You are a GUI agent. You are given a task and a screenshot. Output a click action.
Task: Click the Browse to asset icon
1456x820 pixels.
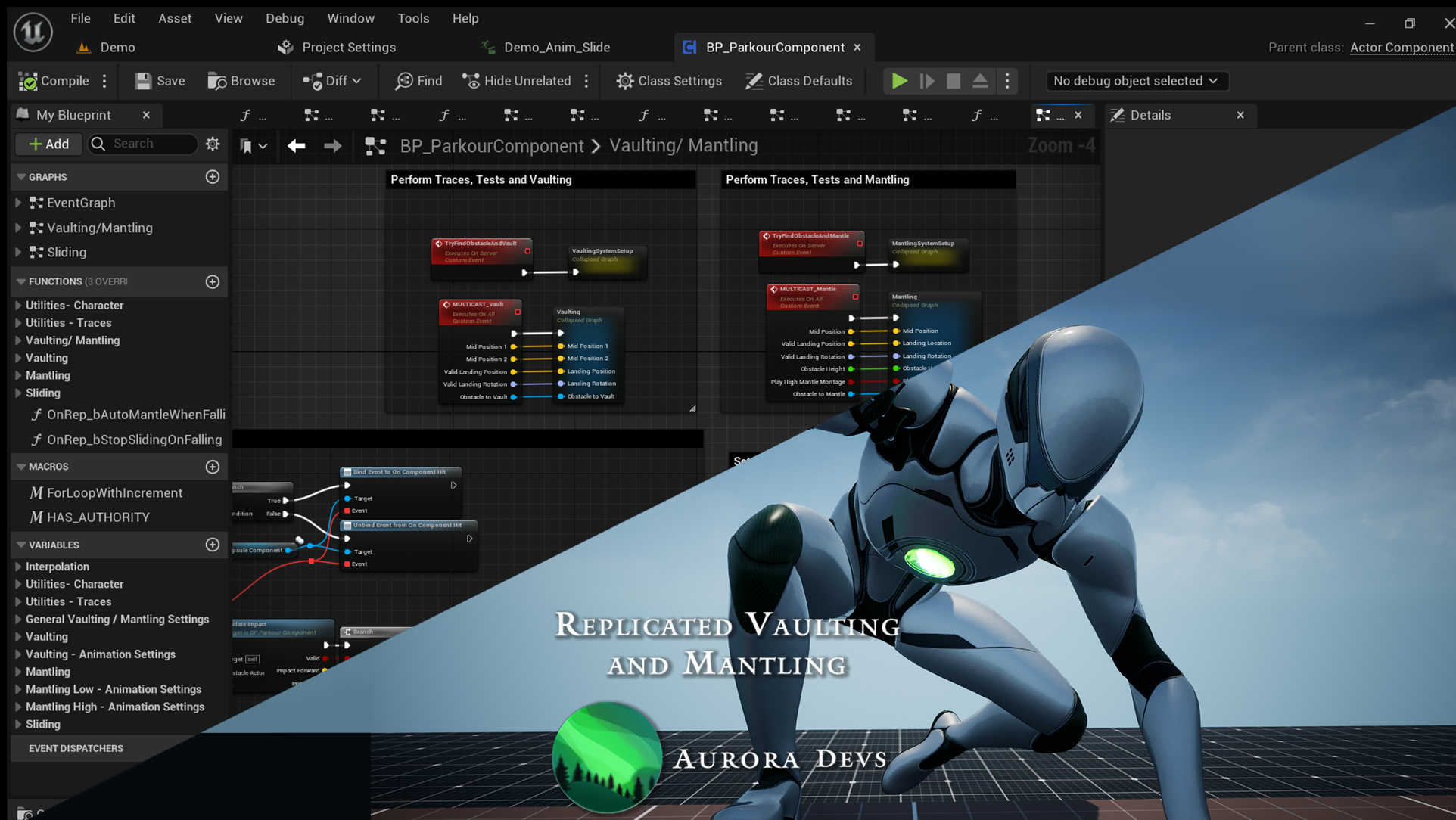click(217, 81)
